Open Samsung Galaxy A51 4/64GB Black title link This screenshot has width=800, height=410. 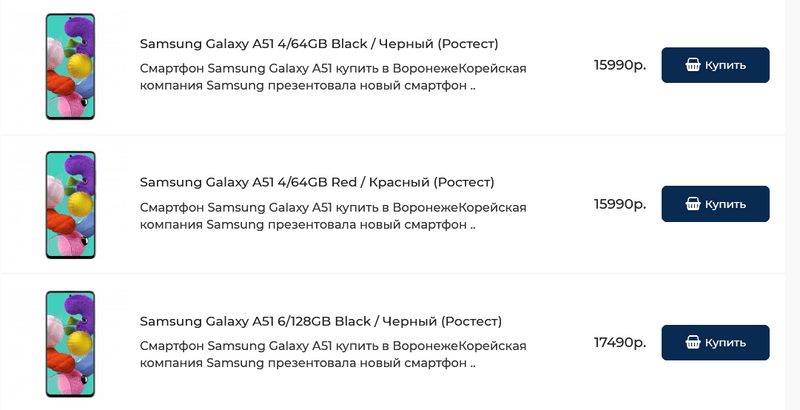(x=319, y=44)
